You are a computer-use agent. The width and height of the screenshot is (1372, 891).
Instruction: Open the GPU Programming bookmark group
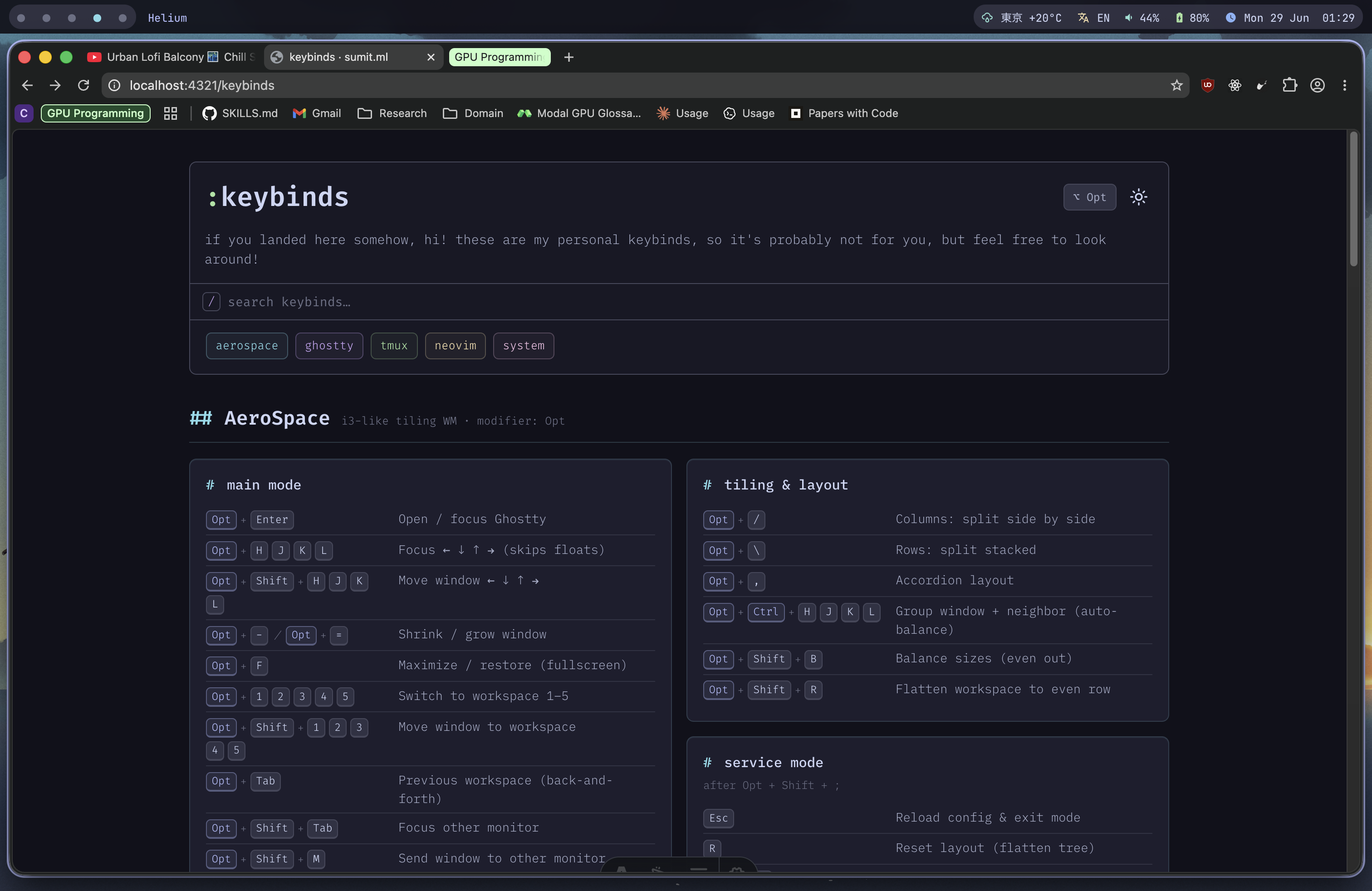pos(96,113)
